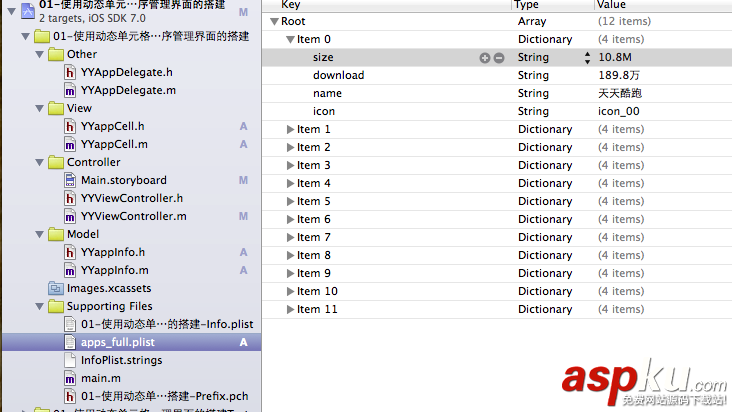
Task: Expand the Item 5 dictionary
Action: [x=290, y=202]
